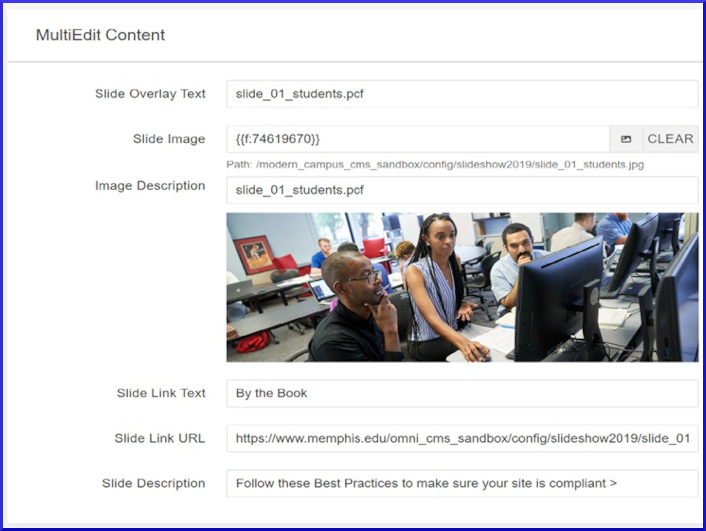This screenshot has width=706, height=531.
Task: Focus the Slide Image field containing {{f:74619670}}
Action: [x=417, y=139]
